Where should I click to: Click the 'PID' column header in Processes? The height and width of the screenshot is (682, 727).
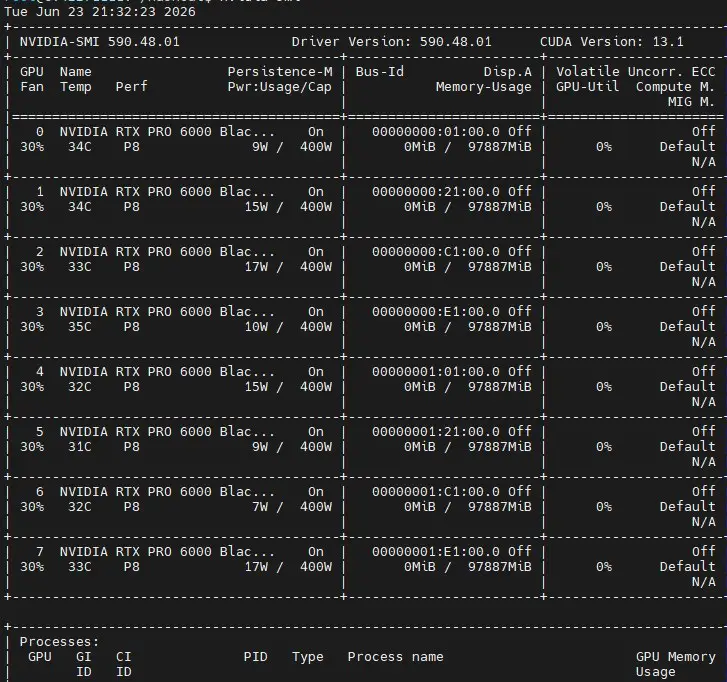coord(255,657)
